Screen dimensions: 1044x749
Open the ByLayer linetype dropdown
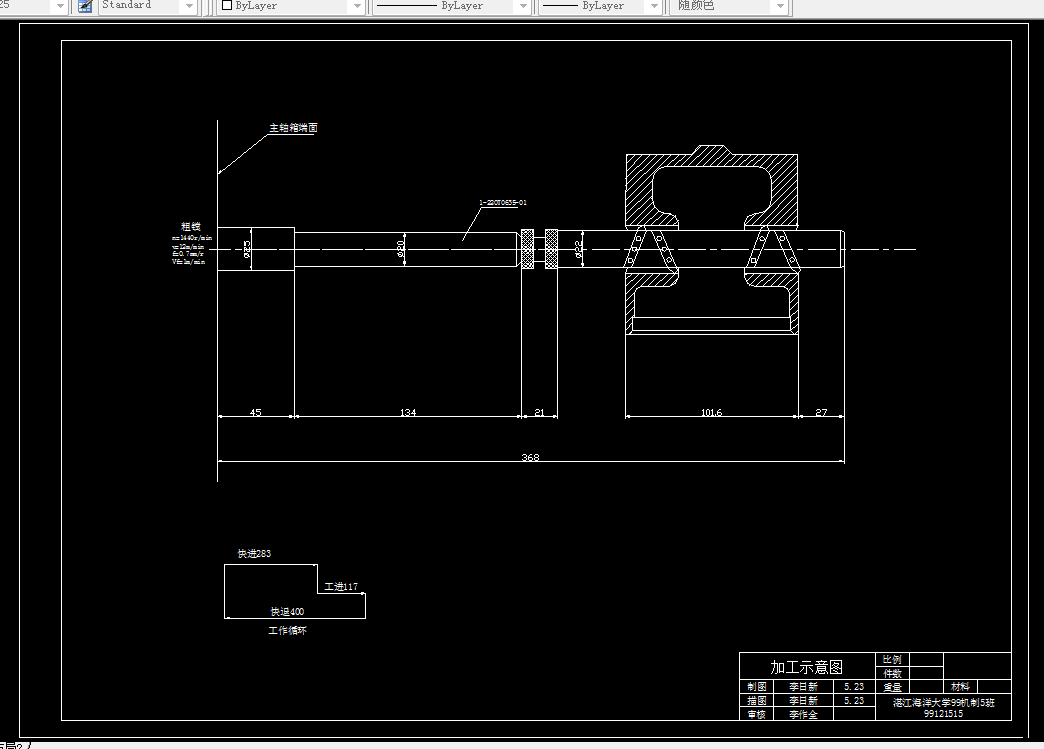[x=523, y=6]
